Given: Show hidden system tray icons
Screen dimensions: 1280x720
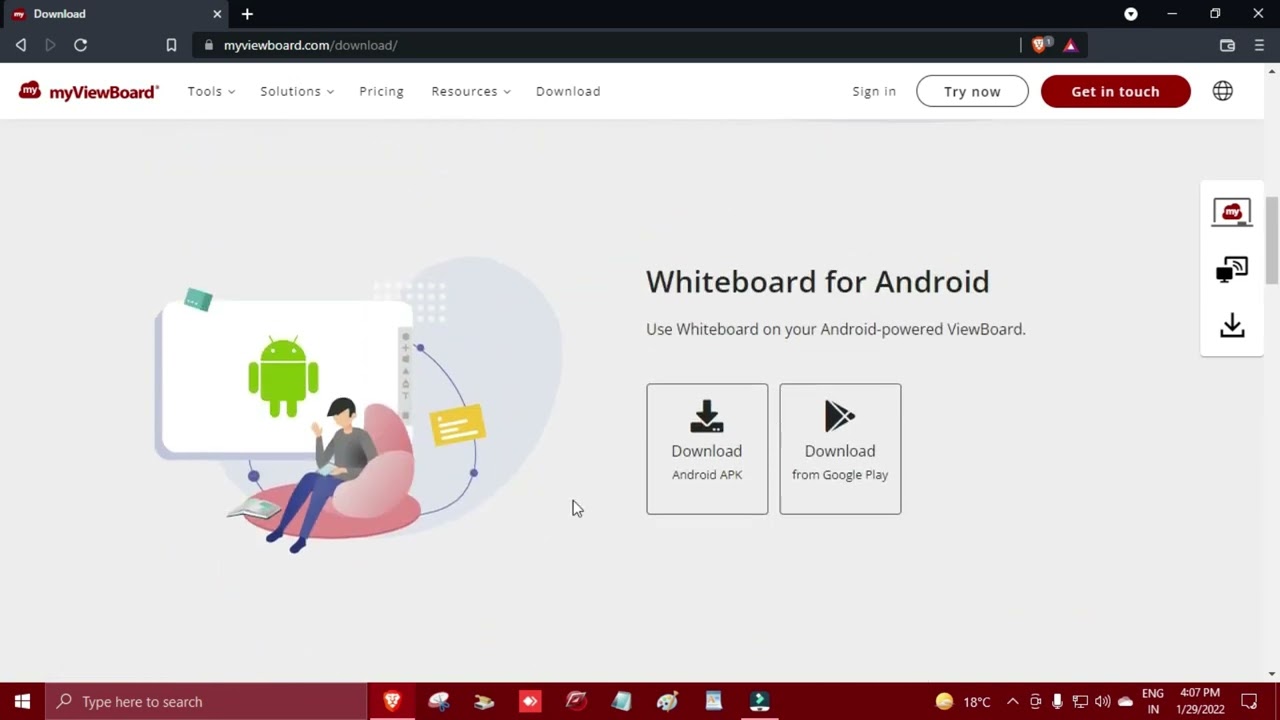Looking at the screenshot, I should pos(1012,701).
